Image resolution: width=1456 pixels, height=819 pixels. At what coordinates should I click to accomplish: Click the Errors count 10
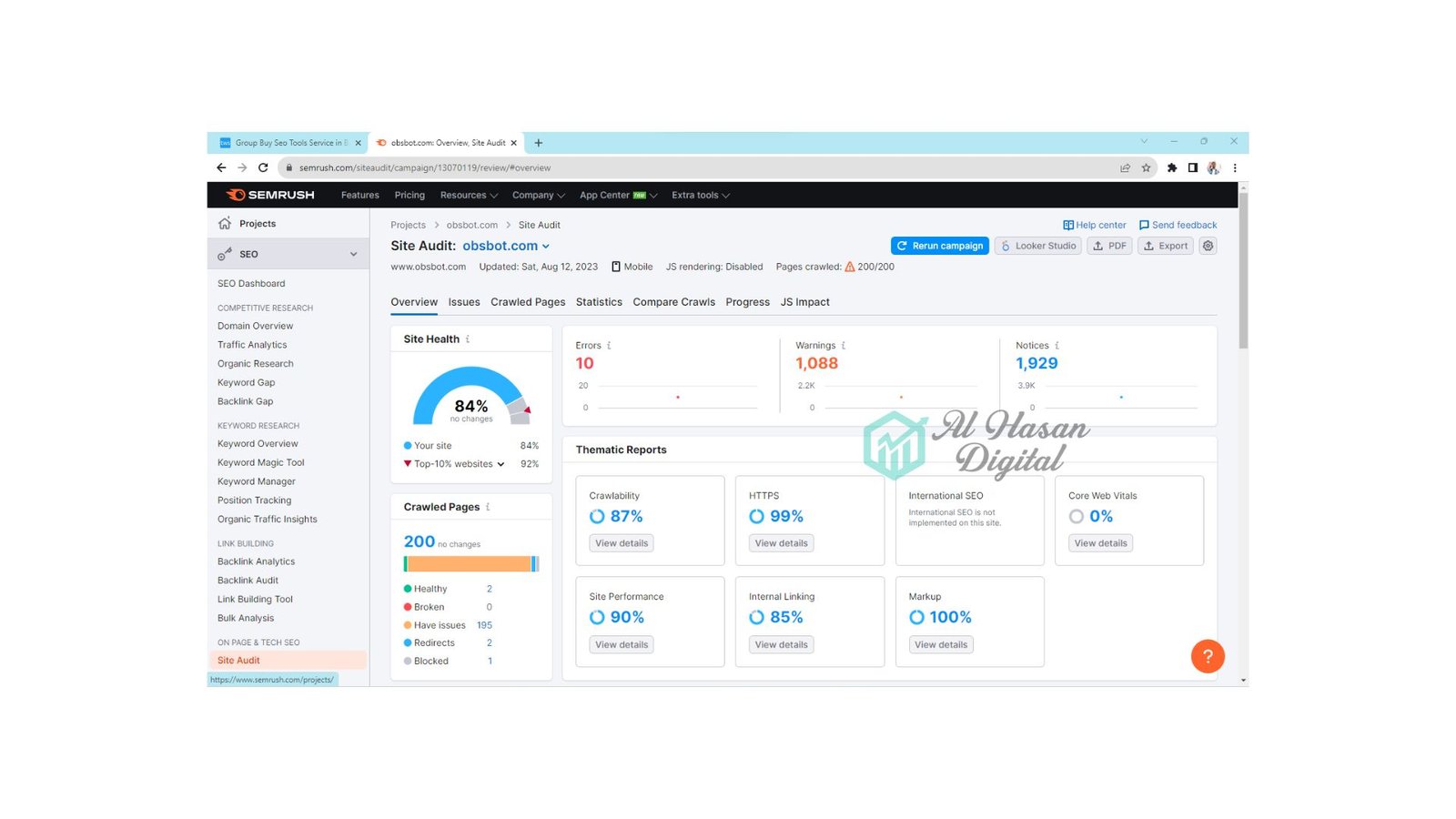tap(584, 363)
